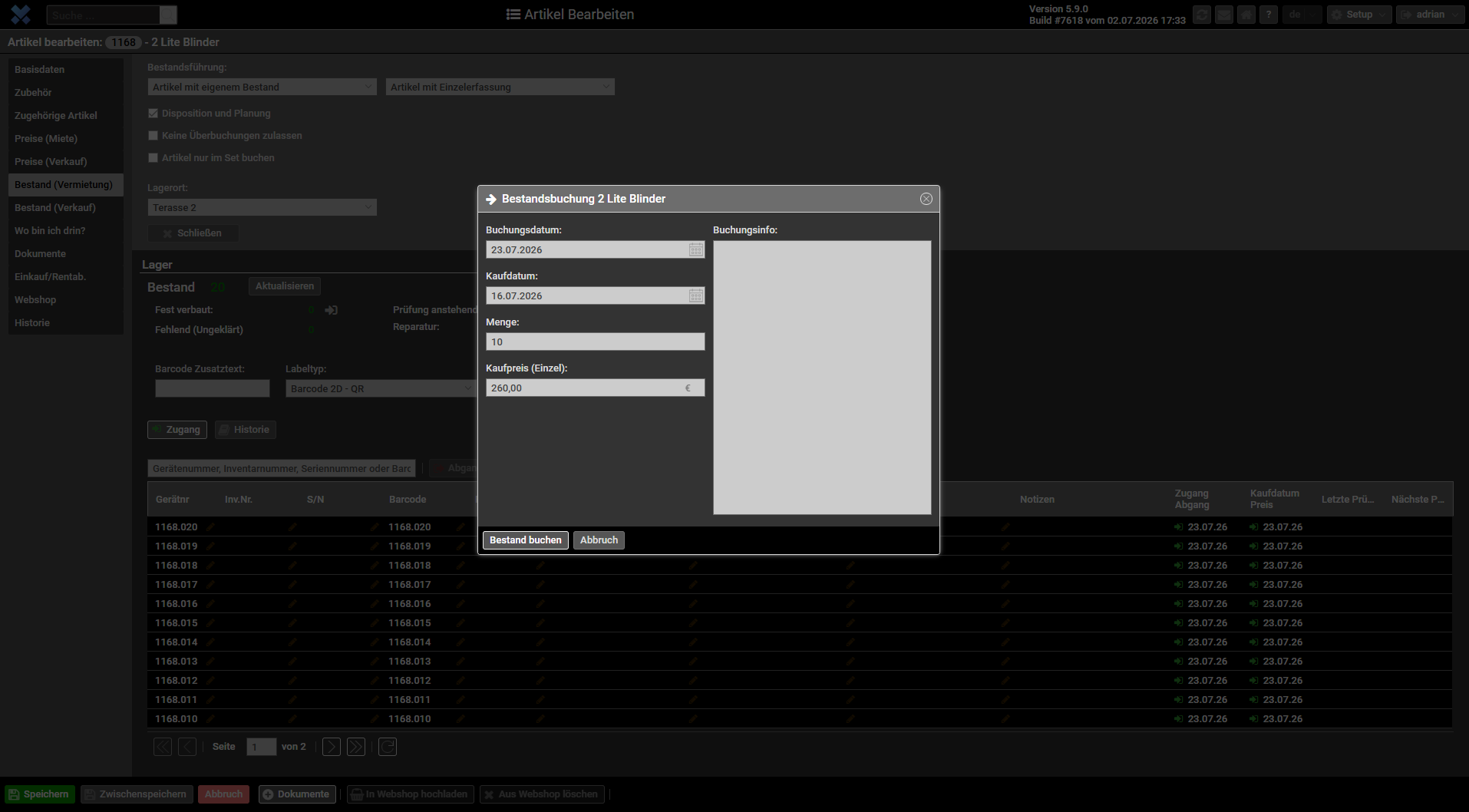Screen dimensions: 1469x812
Task: Click the Schließen button under Lagerort
Action: pos(193,233)
